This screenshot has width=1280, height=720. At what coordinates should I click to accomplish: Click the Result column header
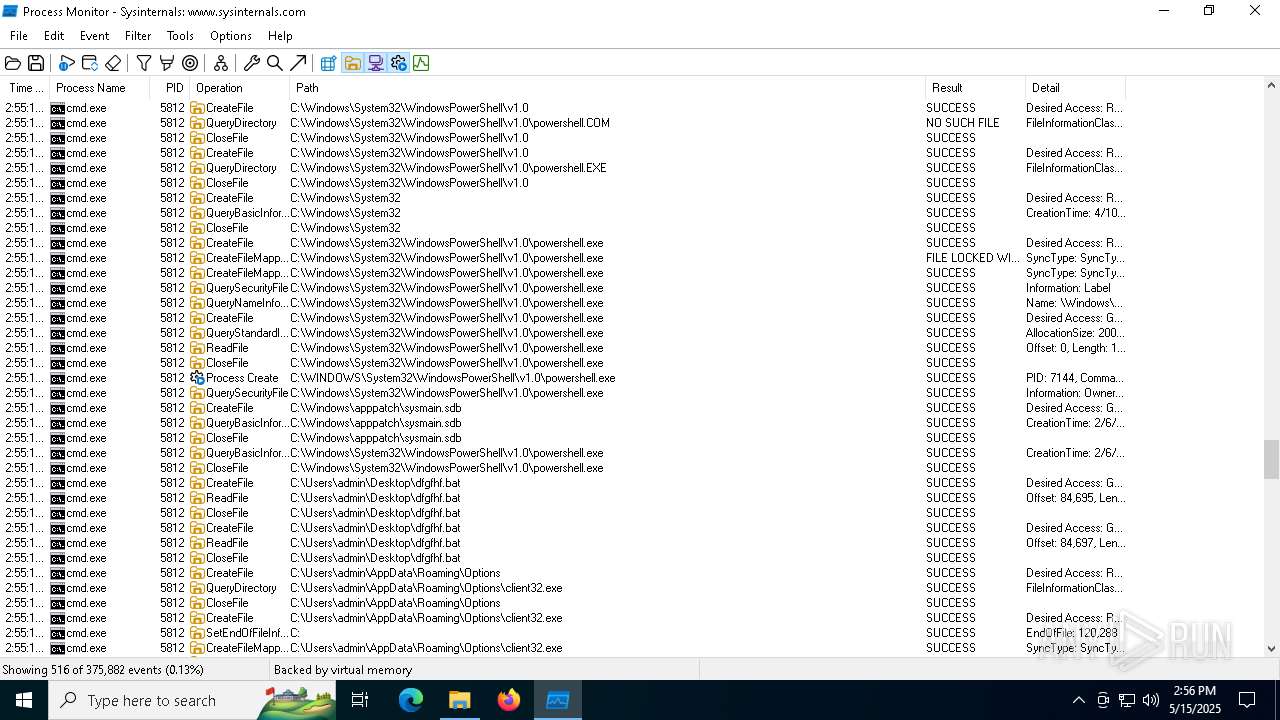click(x=975, y=88)
